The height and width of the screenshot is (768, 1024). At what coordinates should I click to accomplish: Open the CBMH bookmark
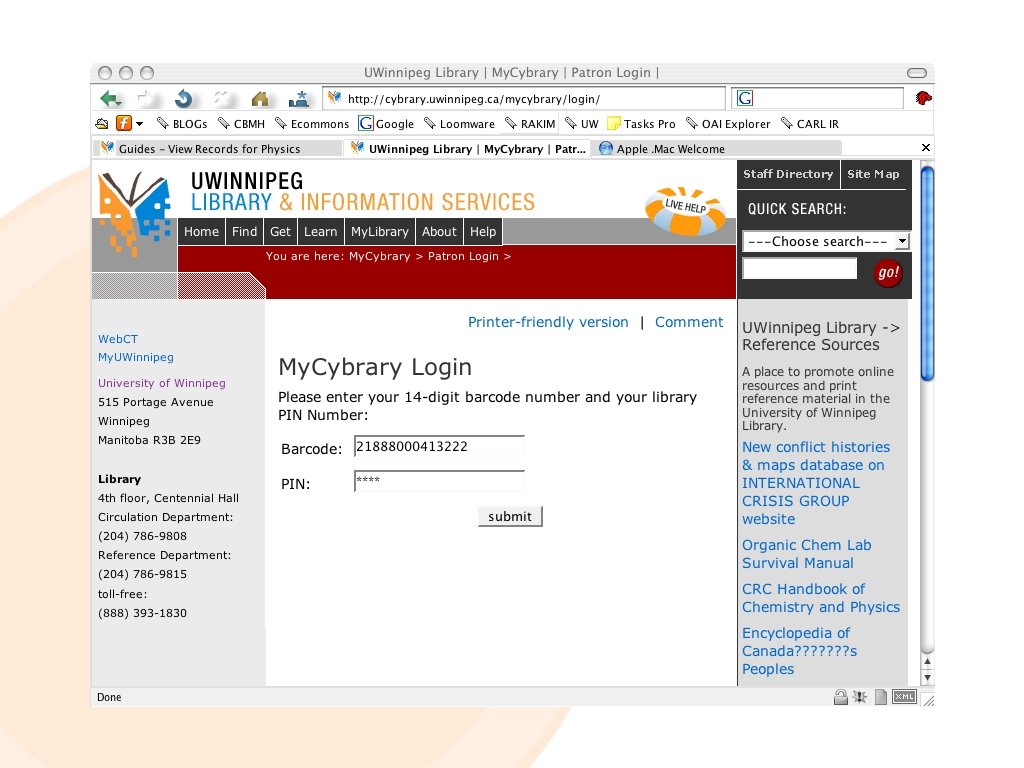tap(242, 124)
